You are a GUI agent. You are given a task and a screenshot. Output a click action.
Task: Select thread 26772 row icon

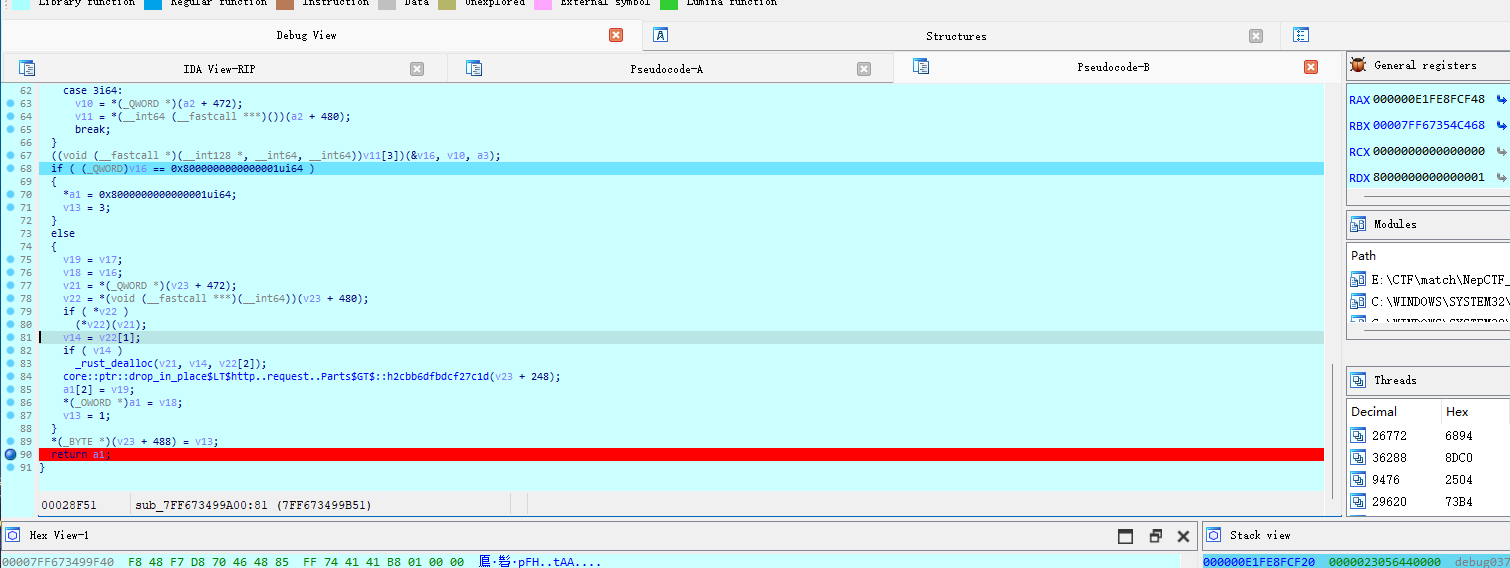(x=1358, y=435)
